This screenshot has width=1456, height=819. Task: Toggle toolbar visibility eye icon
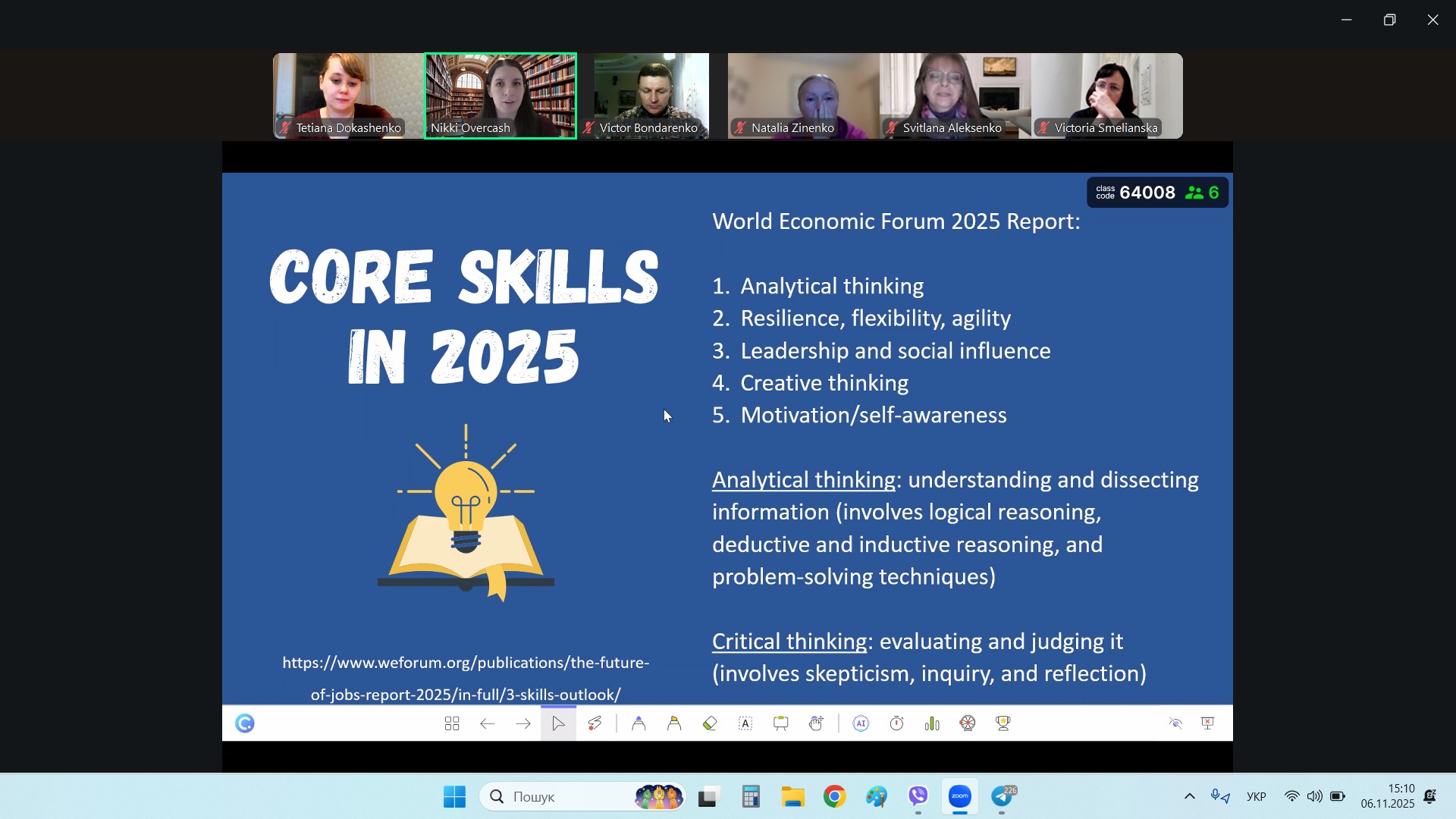click(x=1175, y=724)
